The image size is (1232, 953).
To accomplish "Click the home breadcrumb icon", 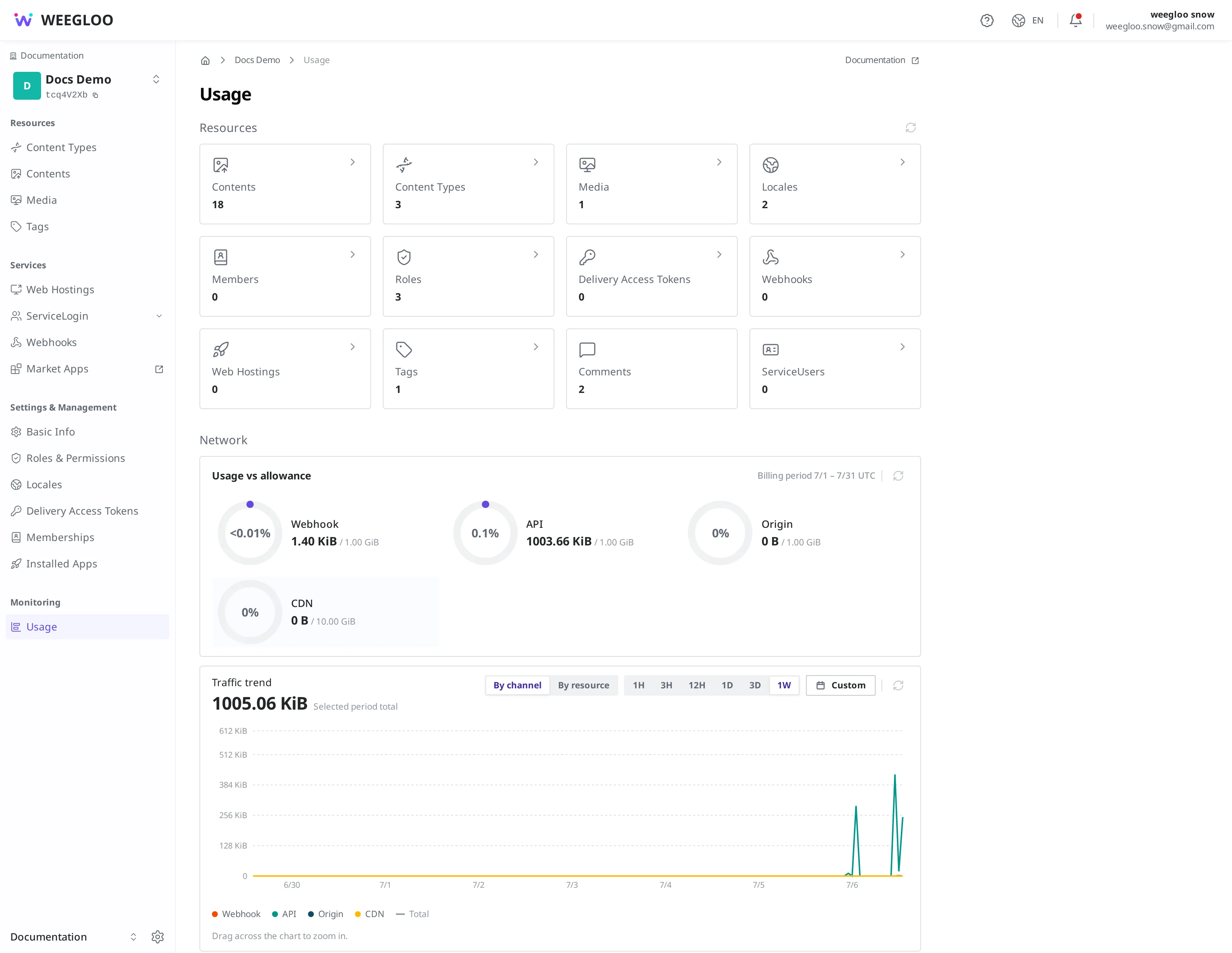I will tap(205, 60).
